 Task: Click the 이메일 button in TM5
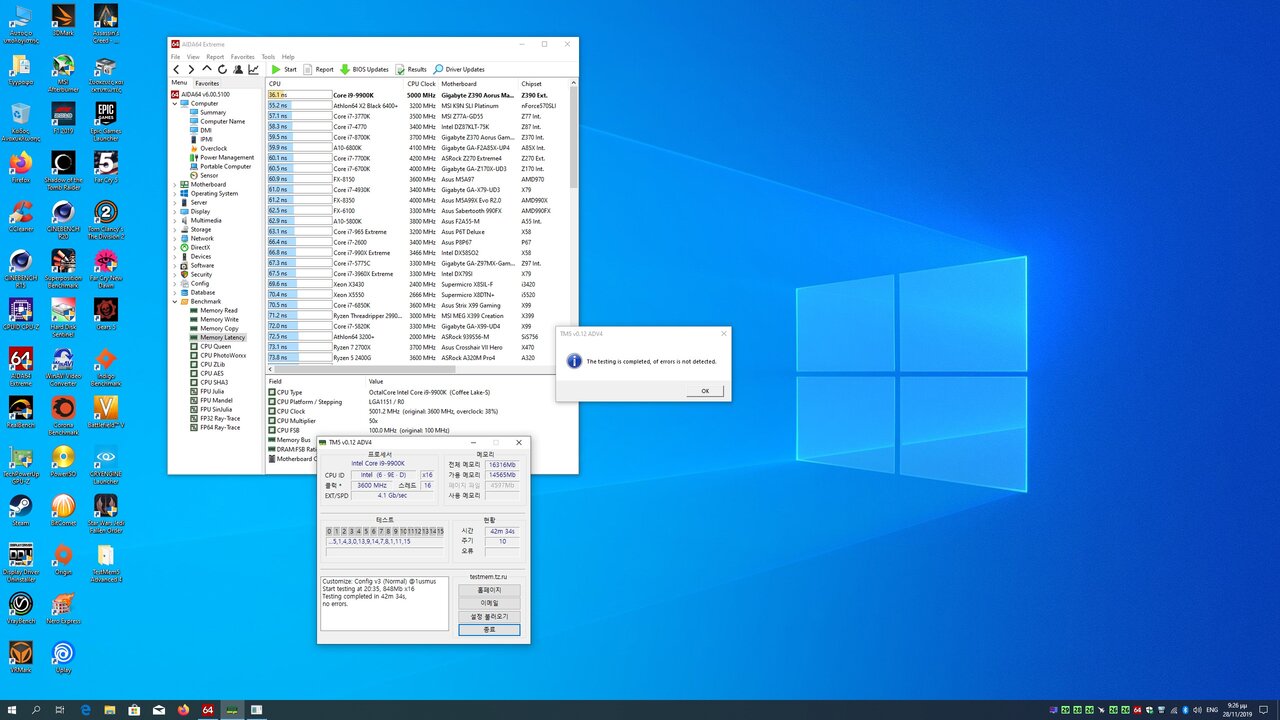489,603
